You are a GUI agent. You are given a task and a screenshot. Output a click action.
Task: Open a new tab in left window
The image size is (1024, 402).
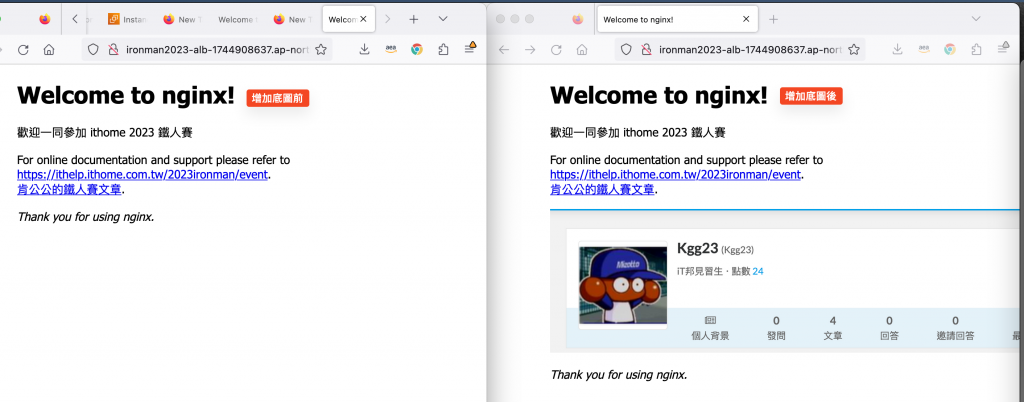tap(413, 20)
